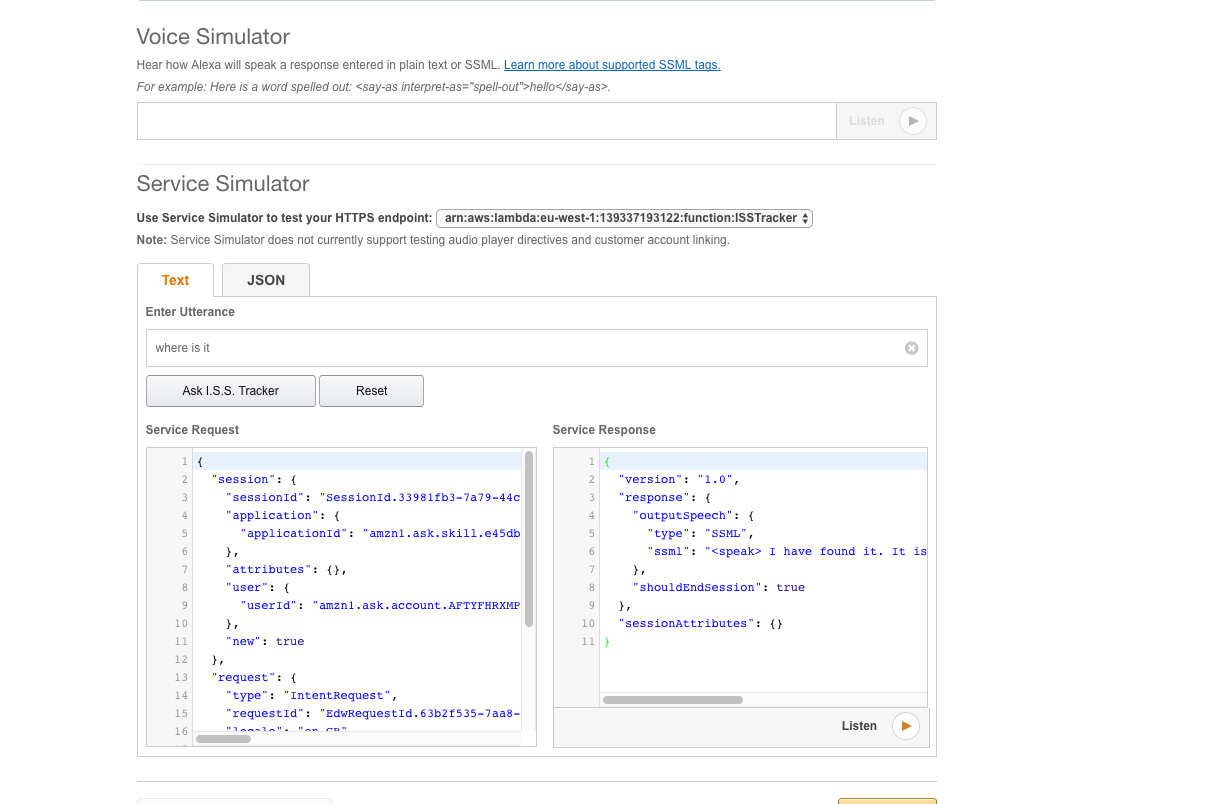The width and height of the screenshot is (1205, 804).
Task: Clear the utterance with the X icon
Action: 911,348
